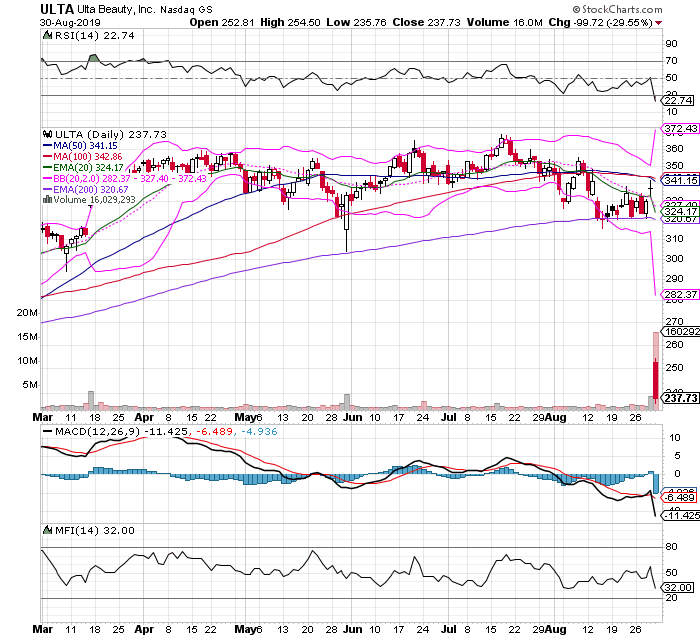Click the 260 price axis label
This screenshot has width=700, height=639.
coord(674,345)
